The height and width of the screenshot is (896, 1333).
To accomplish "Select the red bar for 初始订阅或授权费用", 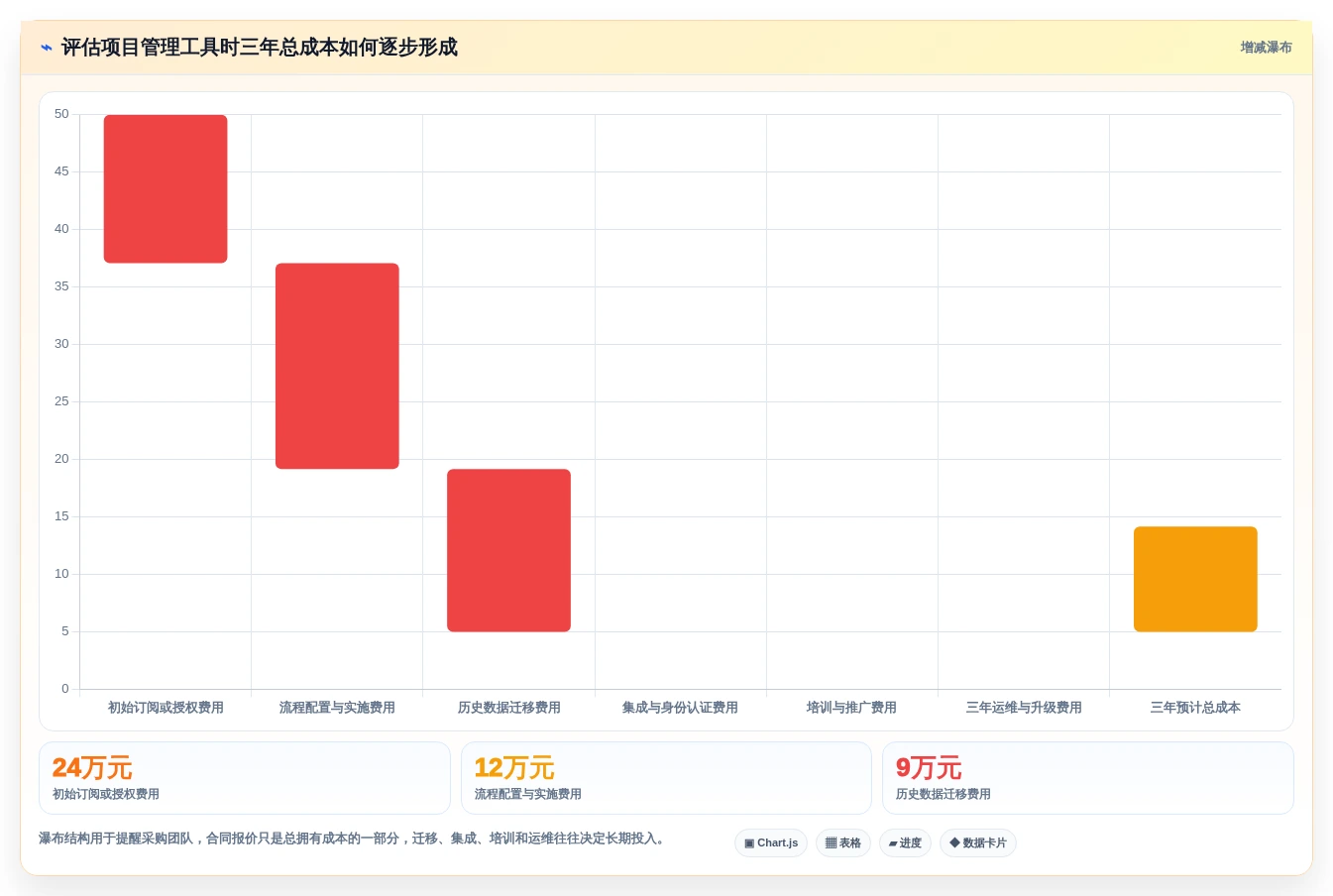I will [166, 188].
